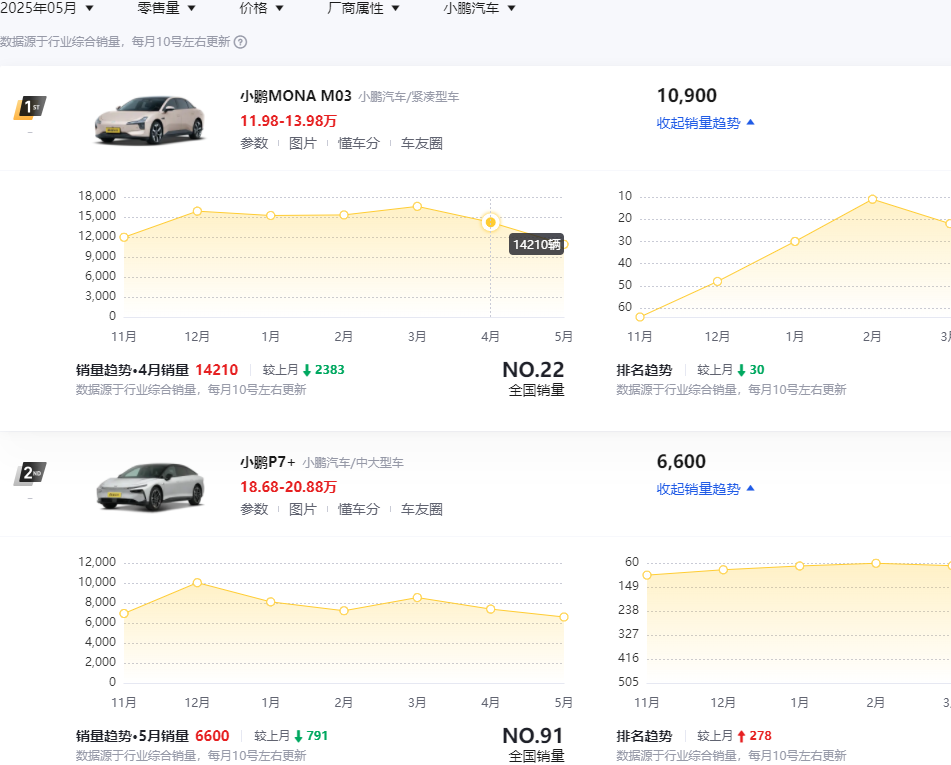951x765 pixels.
Task: Click the NO.91 national ranking
Action: (533, 735)
